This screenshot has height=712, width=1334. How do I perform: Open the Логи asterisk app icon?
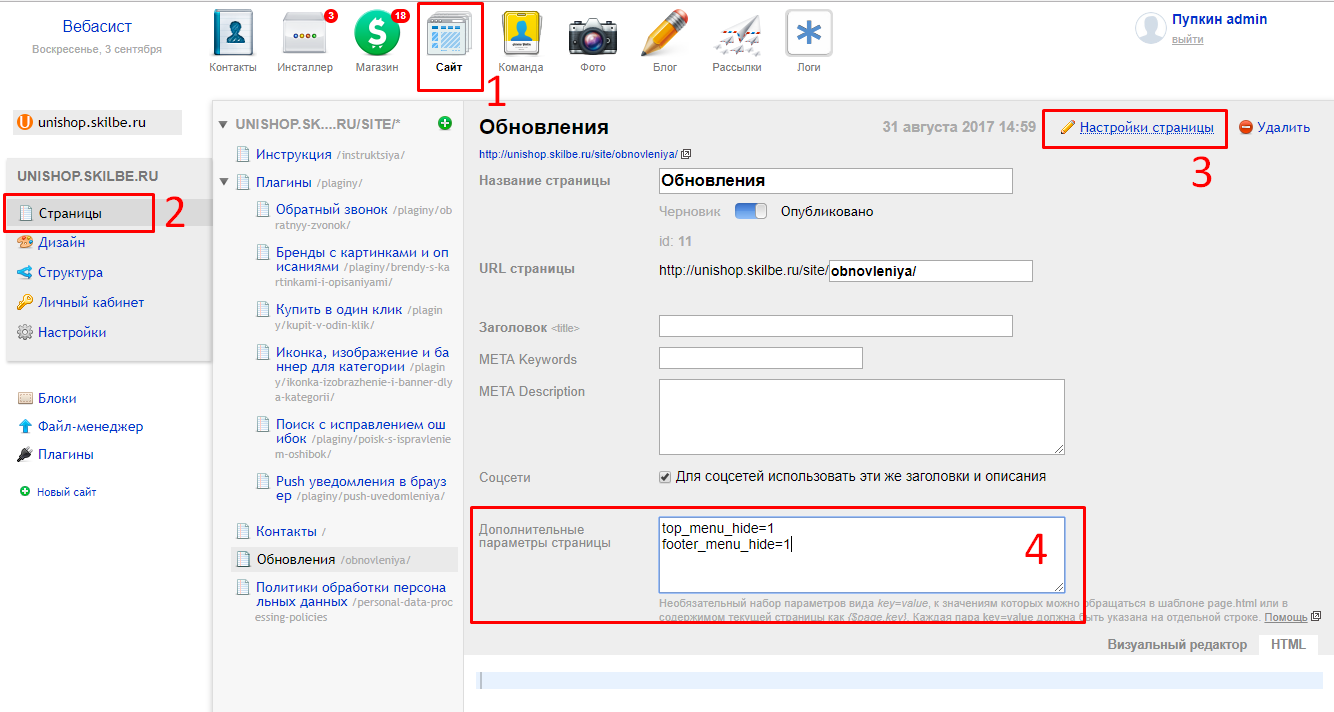(x=809, y=36)
